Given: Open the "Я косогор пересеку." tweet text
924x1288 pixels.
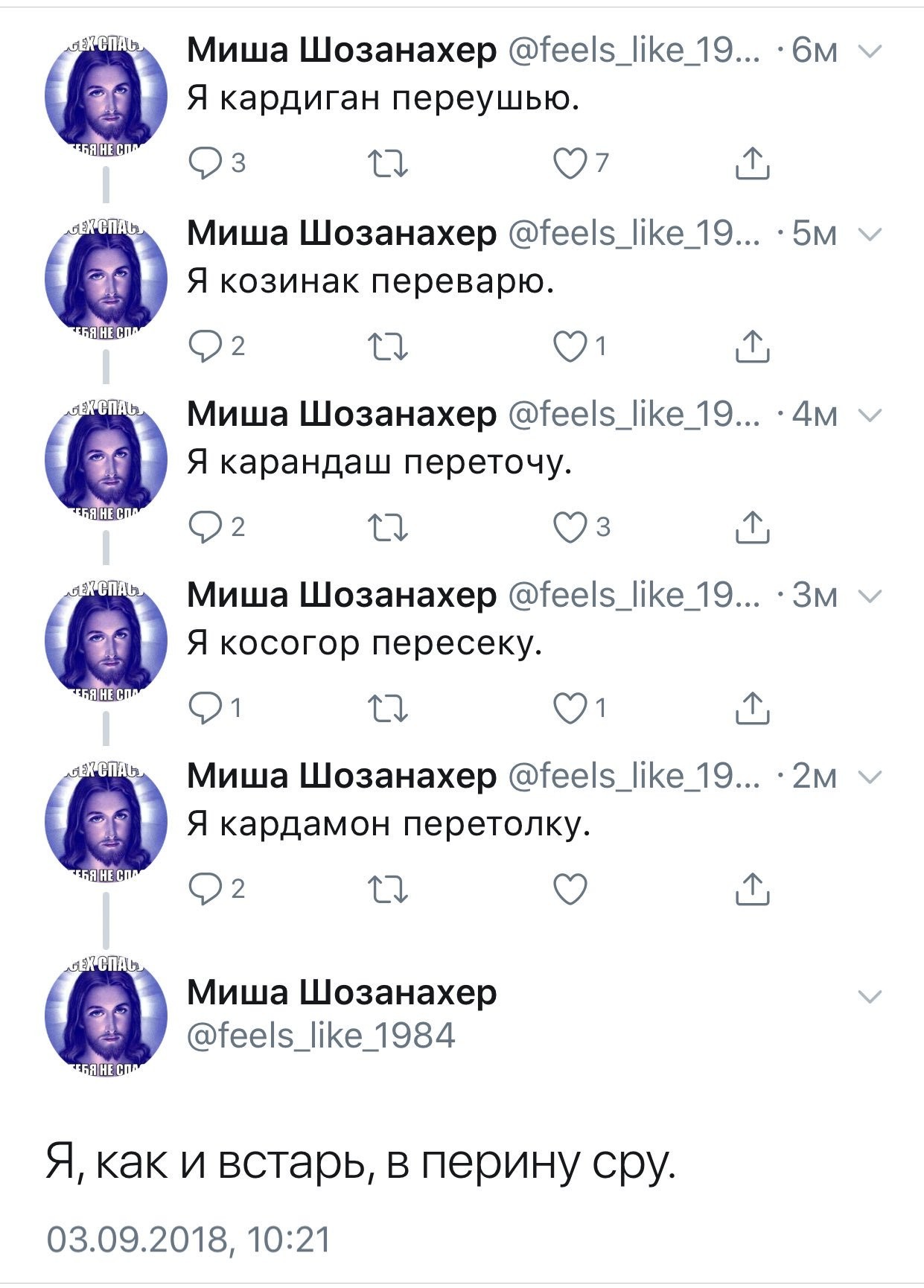Looking at the screenshot, I should coord(364,643).
